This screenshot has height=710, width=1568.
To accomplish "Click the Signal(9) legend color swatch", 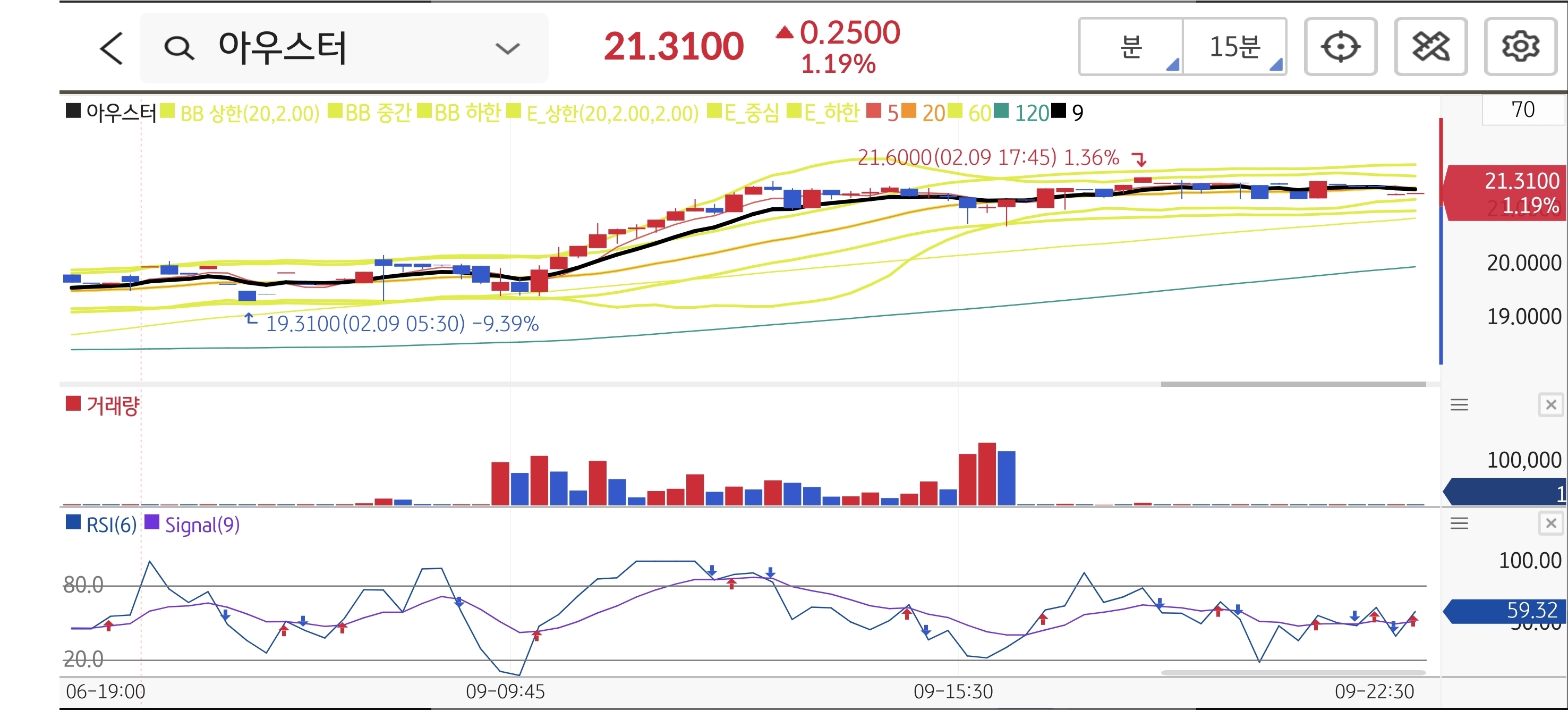I will point(151,522).
